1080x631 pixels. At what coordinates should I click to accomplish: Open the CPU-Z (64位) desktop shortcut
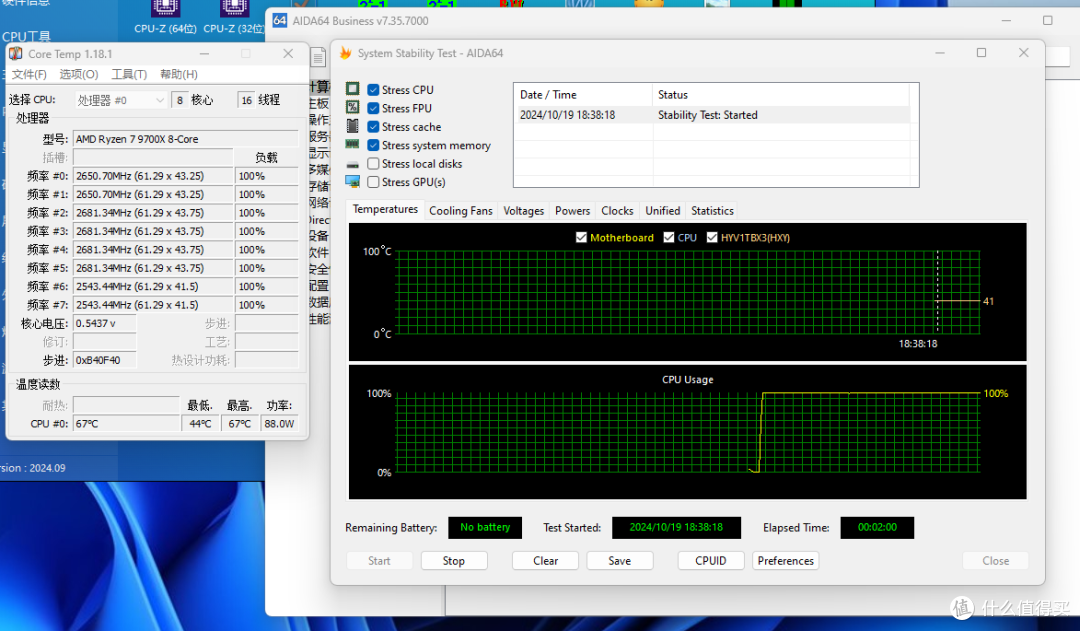point(165,17)
